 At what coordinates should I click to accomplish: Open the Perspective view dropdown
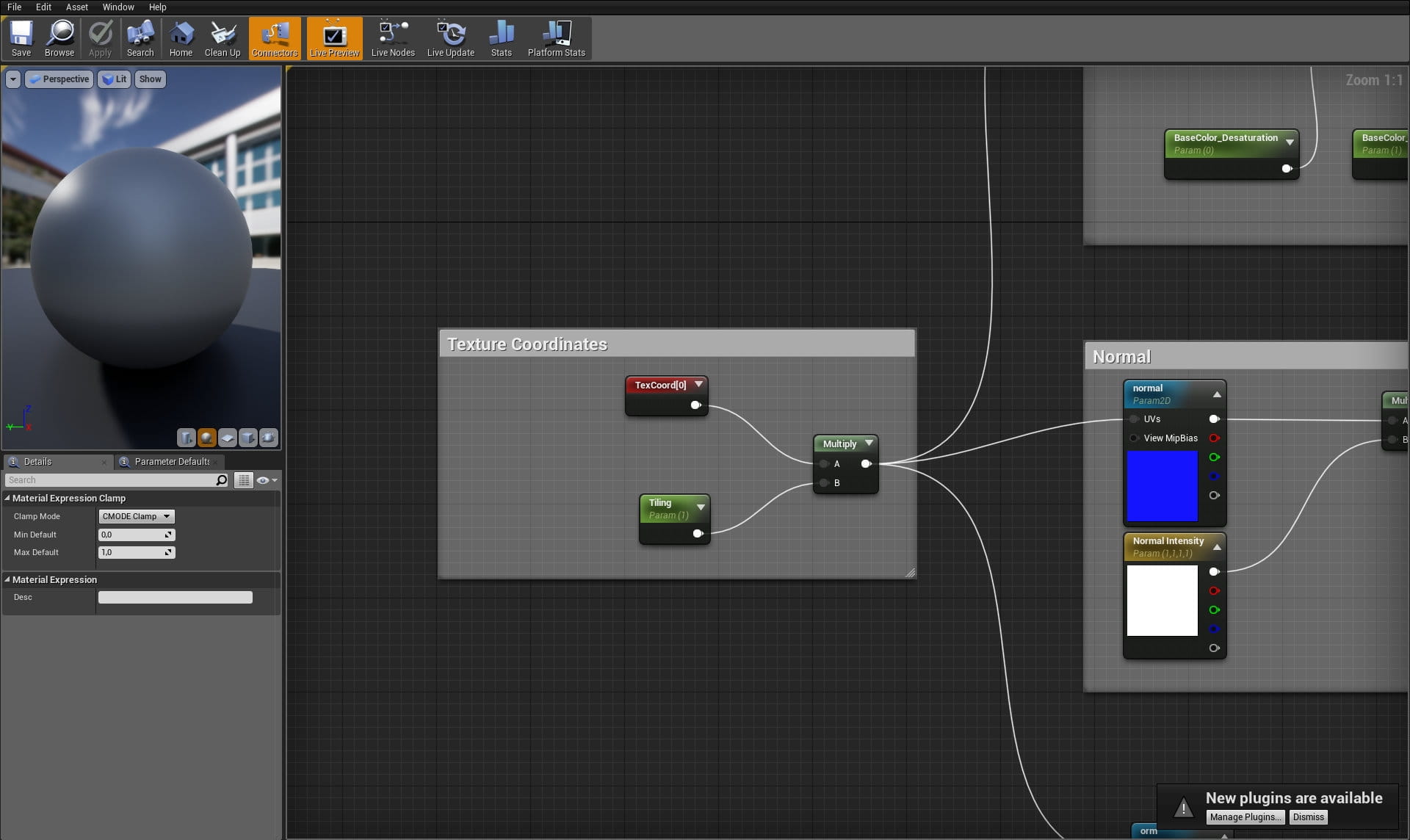[59, 79]
